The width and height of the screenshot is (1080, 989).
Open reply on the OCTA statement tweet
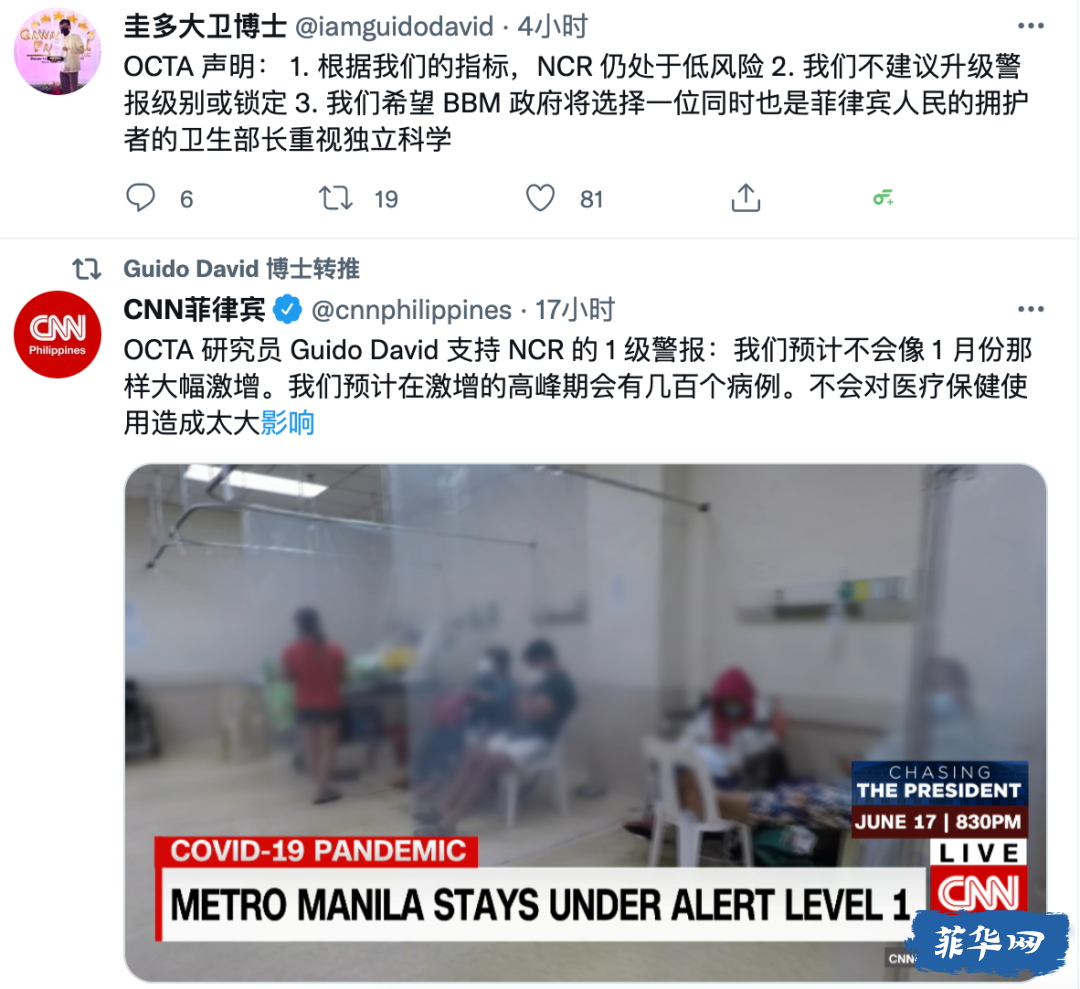tap(141, 198)
